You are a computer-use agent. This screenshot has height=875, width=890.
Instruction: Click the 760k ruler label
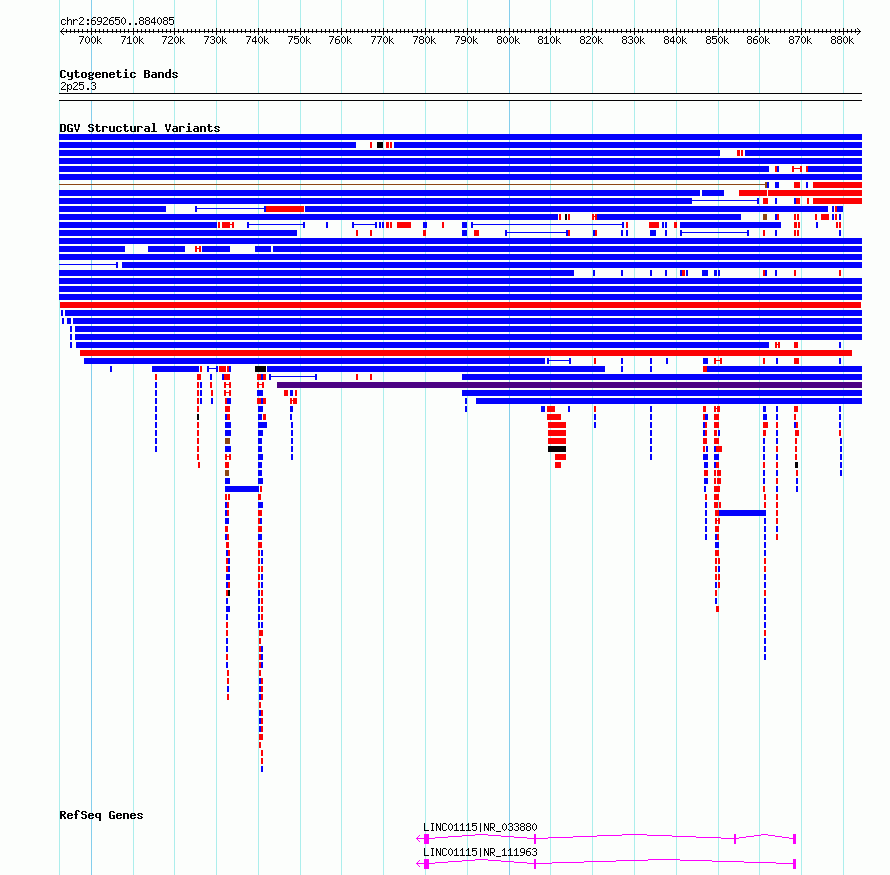tap(340, 41)
